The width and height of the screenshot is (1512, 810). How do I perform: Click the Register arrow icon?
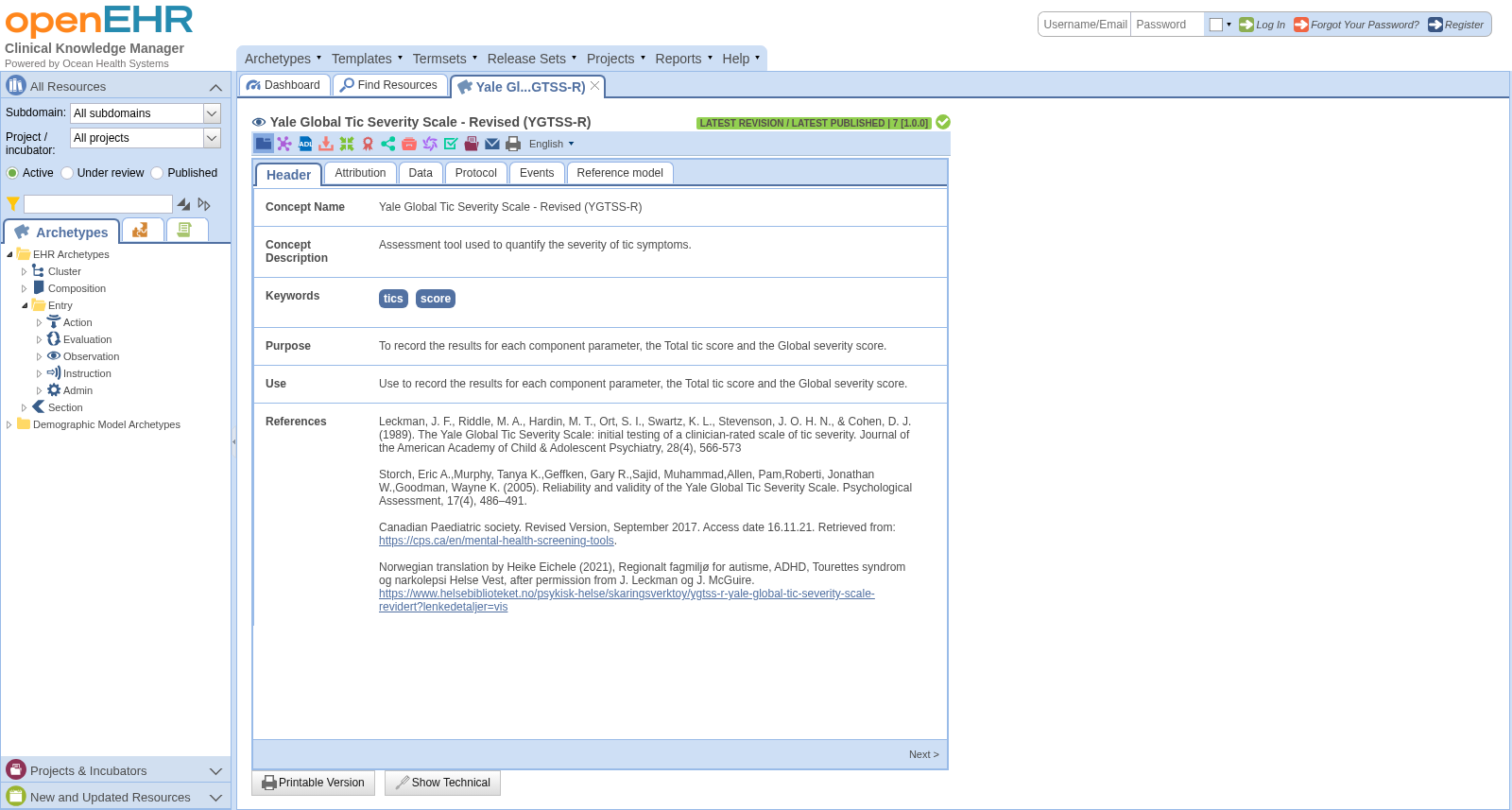[1435, 25]
